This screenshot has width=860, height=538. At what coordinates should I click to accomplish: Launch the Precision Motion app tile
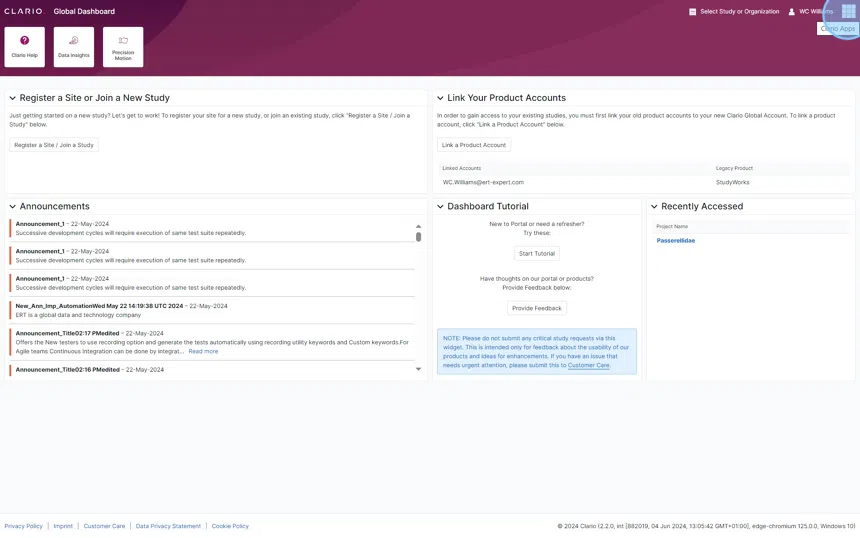tap(123, 47)
